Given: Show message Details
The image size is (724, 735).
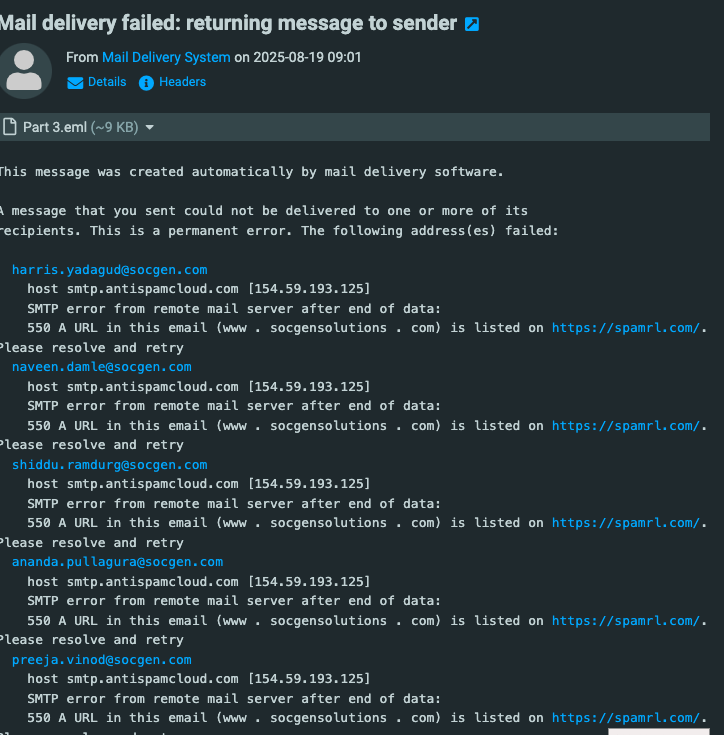Looking at the screenshot, I should (107, 82).
